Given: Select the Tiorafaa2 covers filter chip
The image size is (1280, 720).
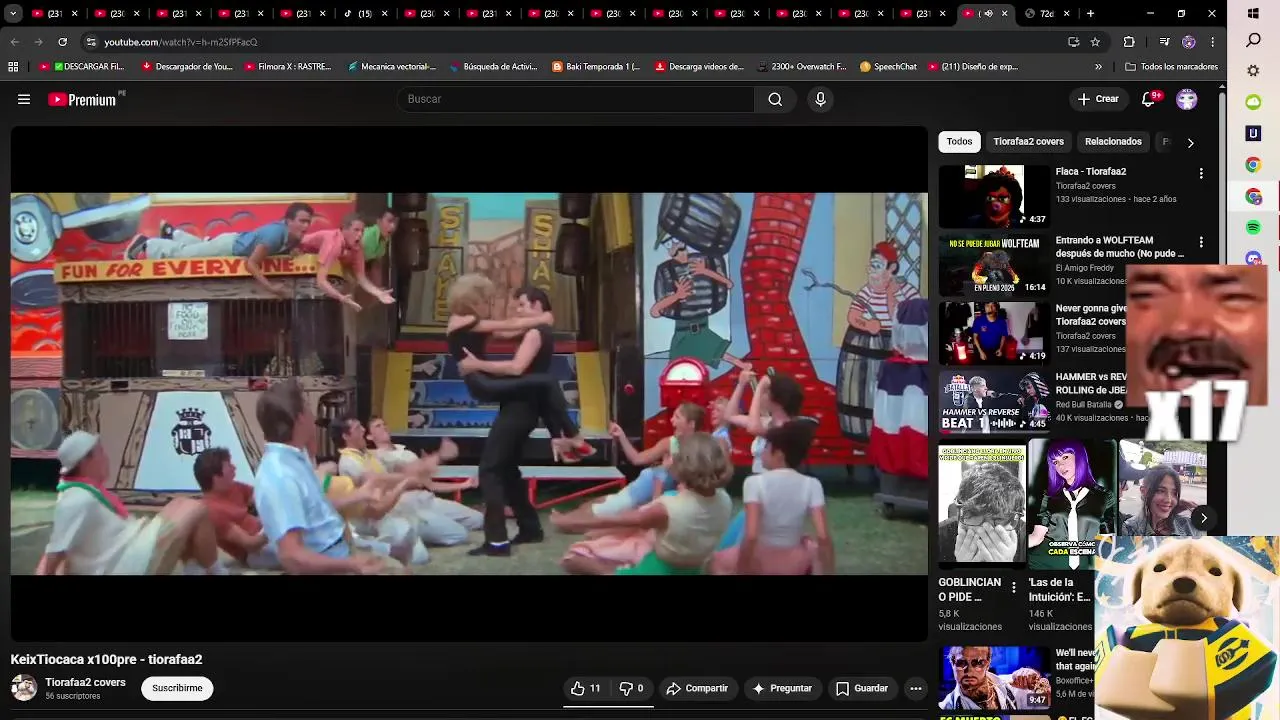Looking at the screenshot, I should tap(1028, 142).
